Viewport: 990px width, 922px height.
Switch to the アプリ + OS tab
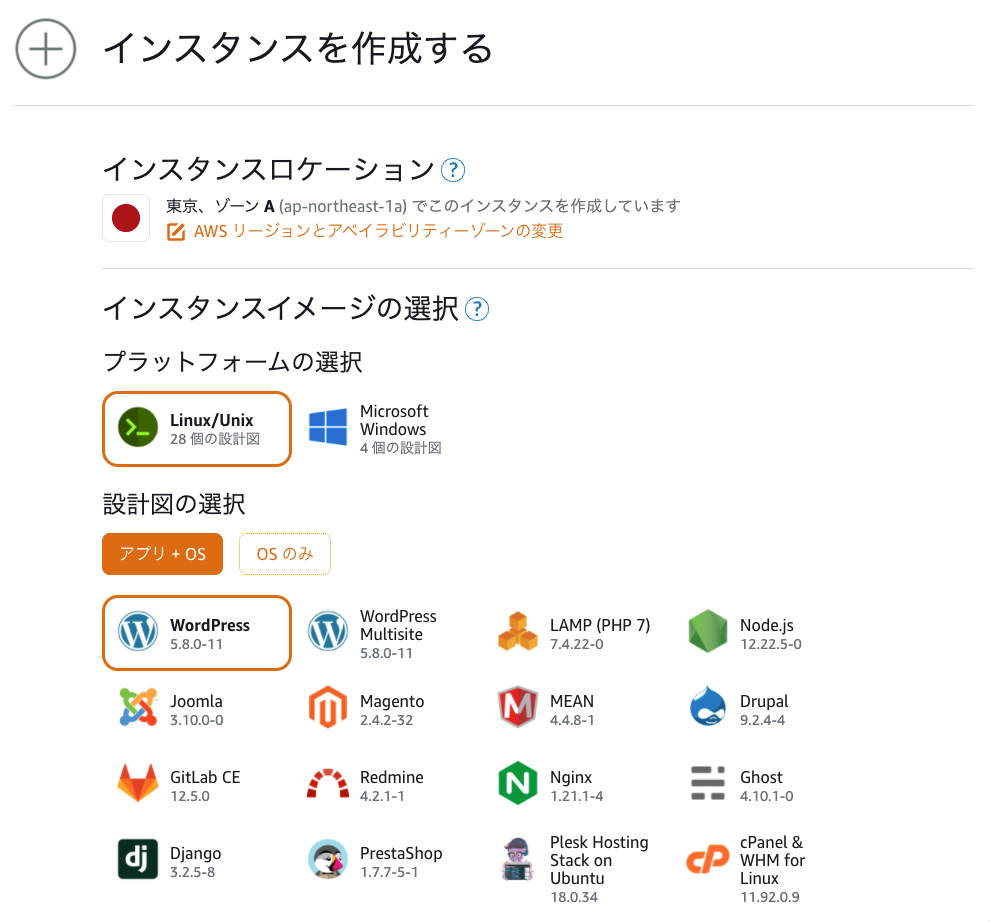pos(162,554)
